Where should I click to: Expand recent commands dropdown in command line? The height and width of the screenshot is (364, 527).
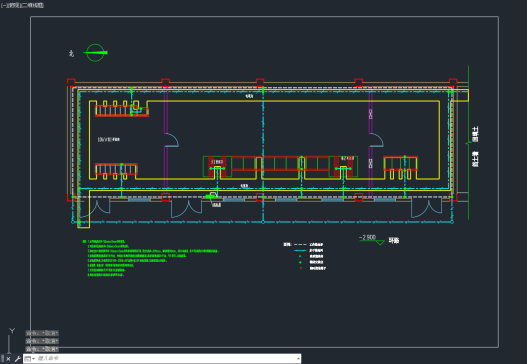30,359
